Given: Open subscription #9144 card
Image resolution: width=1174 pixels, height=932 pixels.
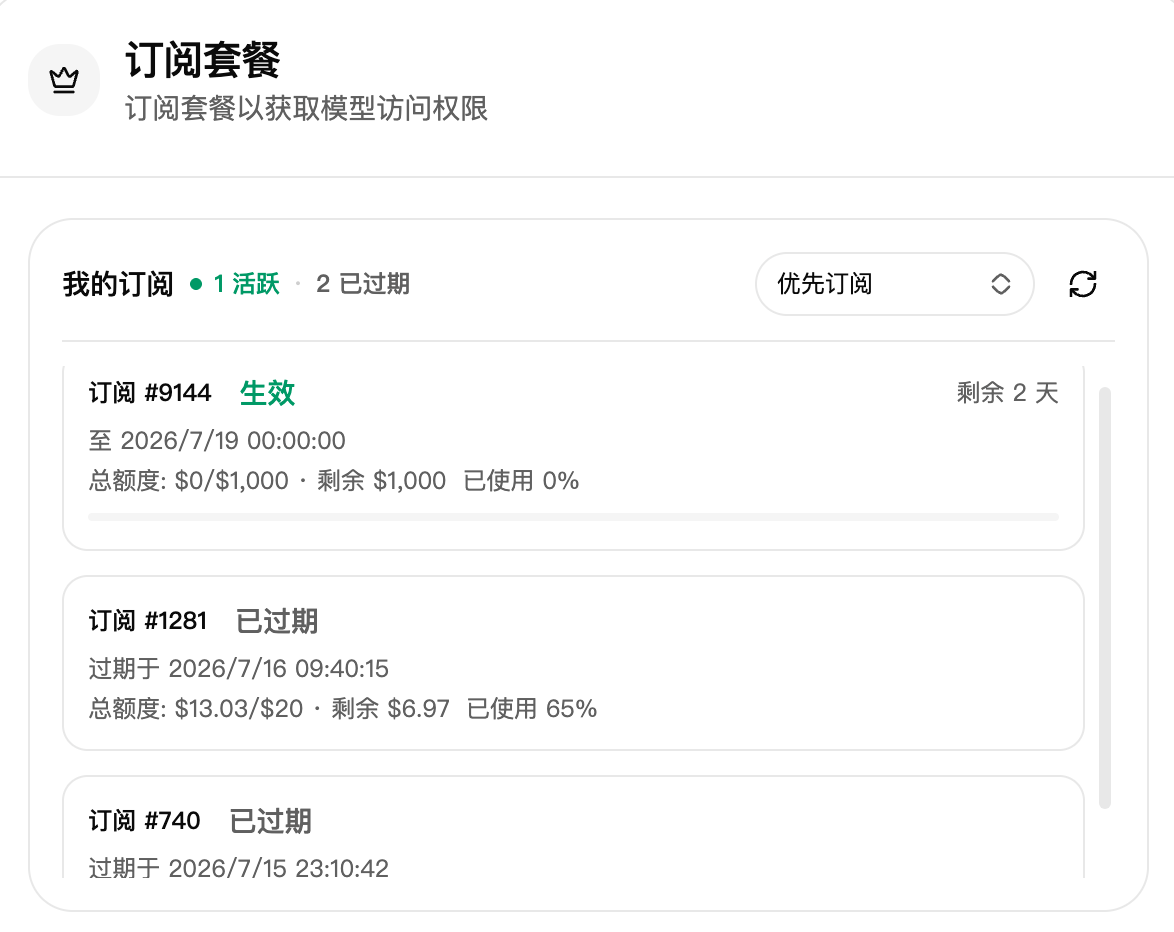Looking at the screenshot, I should point(574,457).
